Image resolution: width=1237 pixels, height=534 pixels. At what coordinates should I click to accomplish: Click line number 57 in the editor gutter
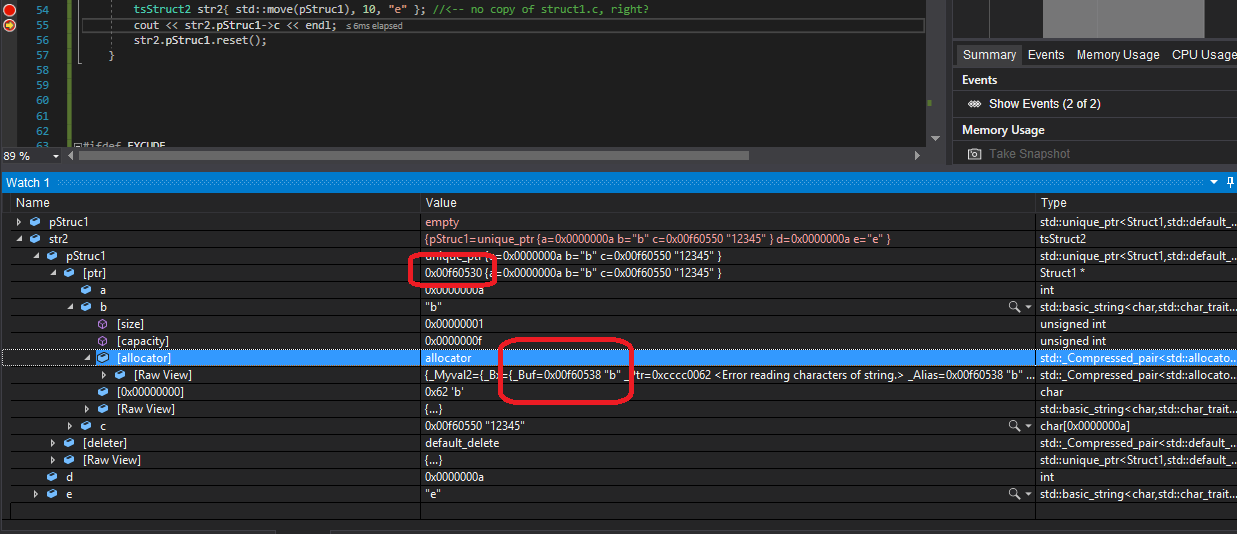click(42, 56)
